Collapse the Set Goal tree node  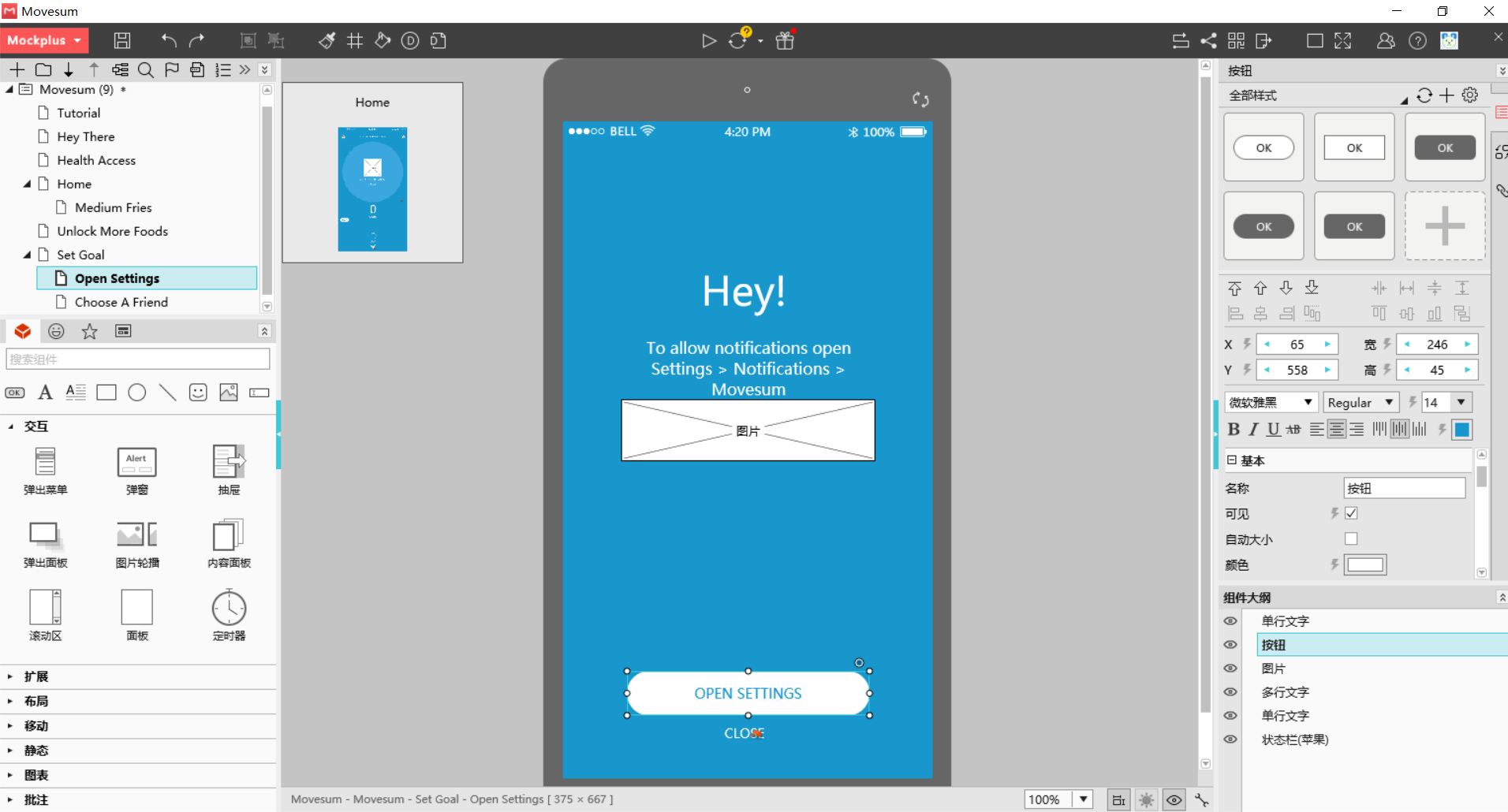pos(27,255)
